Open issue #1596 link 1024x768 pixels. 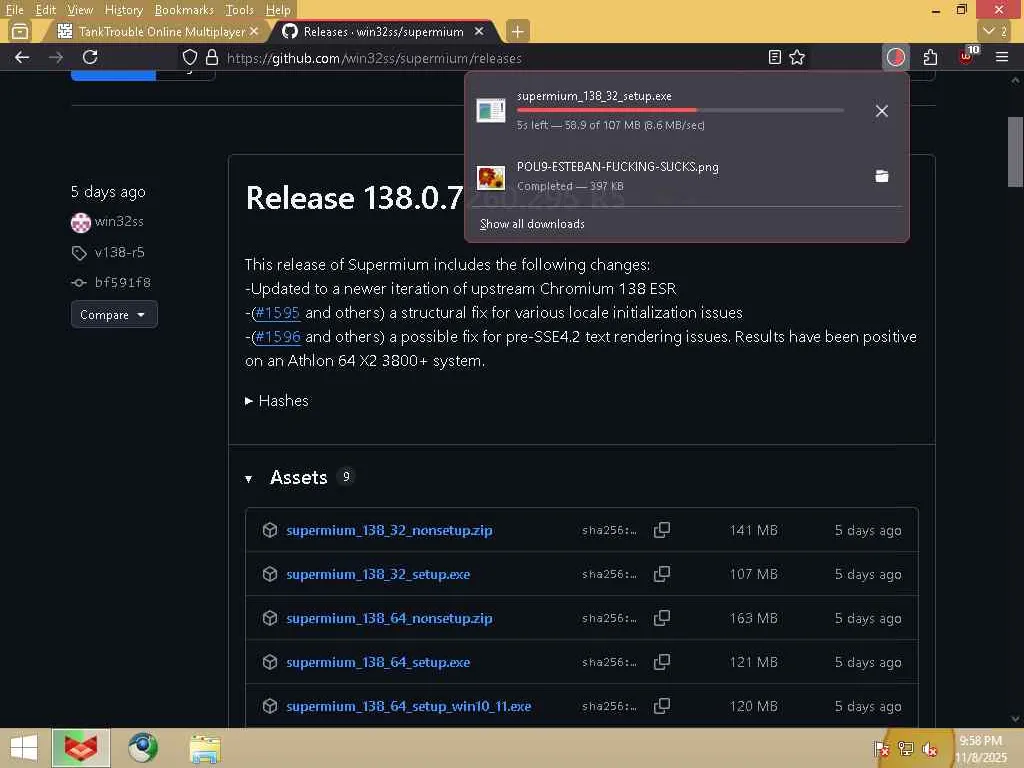[277, 336]
